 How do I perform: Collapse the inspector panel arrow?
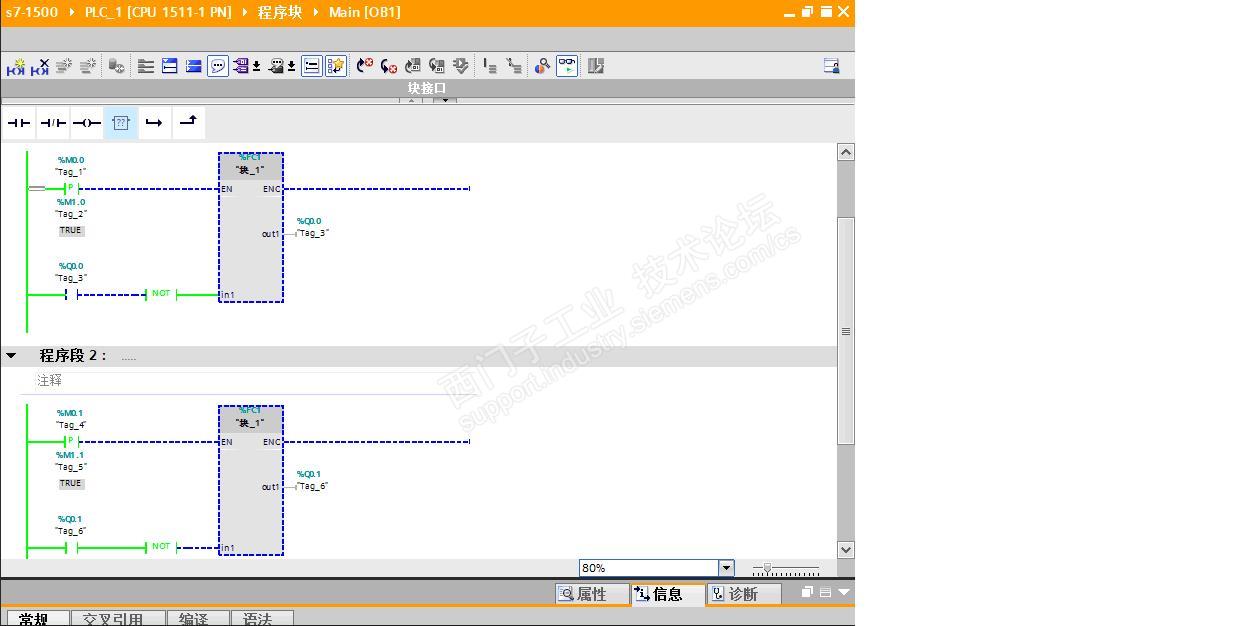click(x=844, y=592)
